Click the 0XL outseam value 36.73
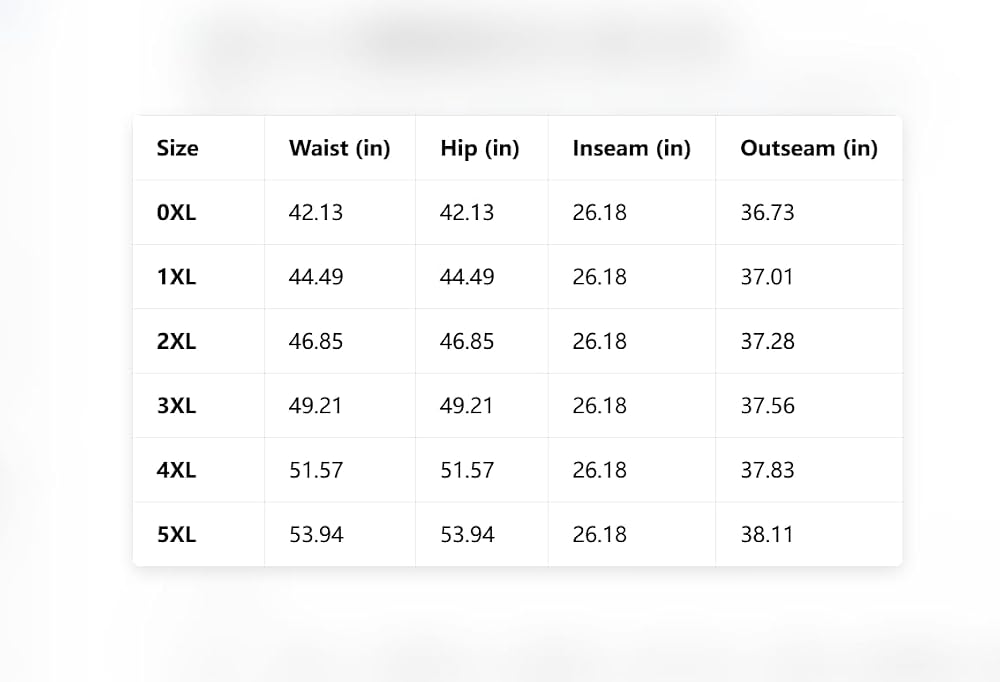The height and width of the screenshot is (682, 1000). coord(767,212)
